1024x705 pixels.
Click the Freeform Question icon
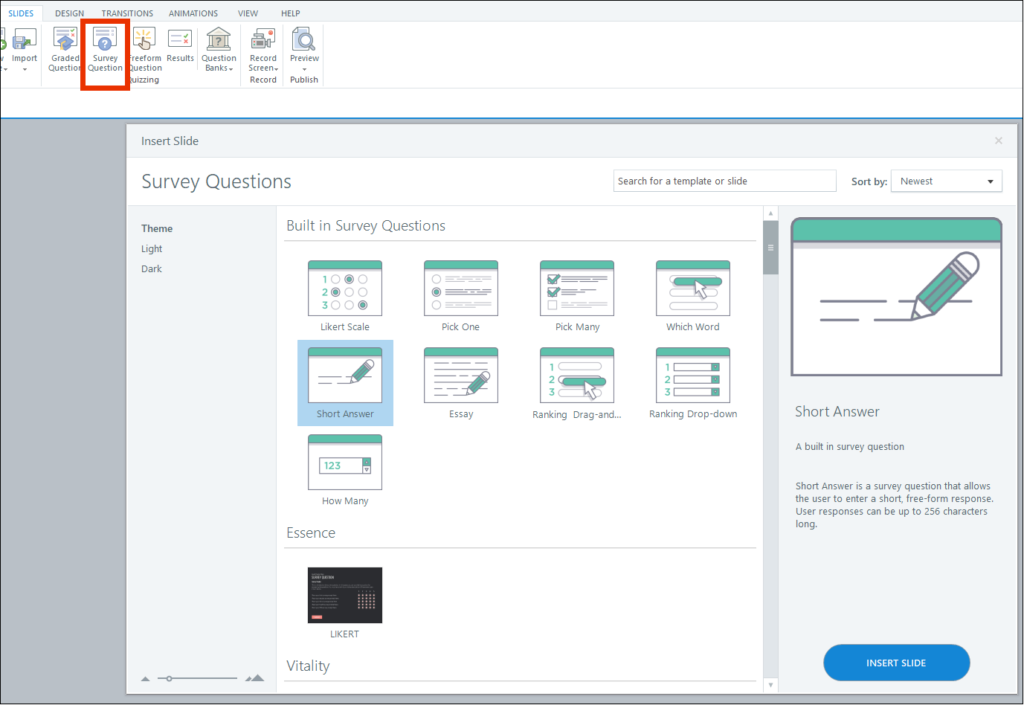[x=144, y=50]
